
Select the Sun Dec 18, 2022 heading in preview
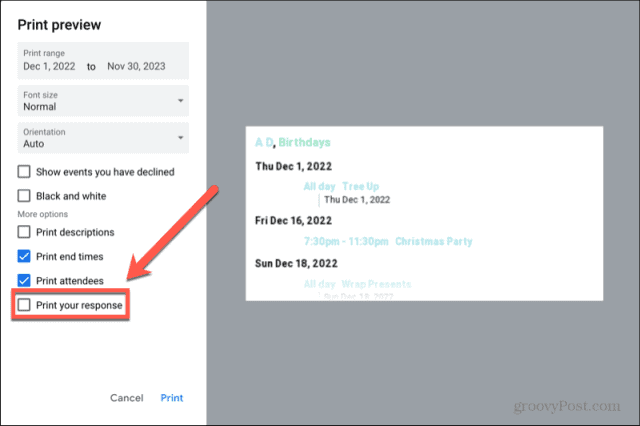click(296, 264)
